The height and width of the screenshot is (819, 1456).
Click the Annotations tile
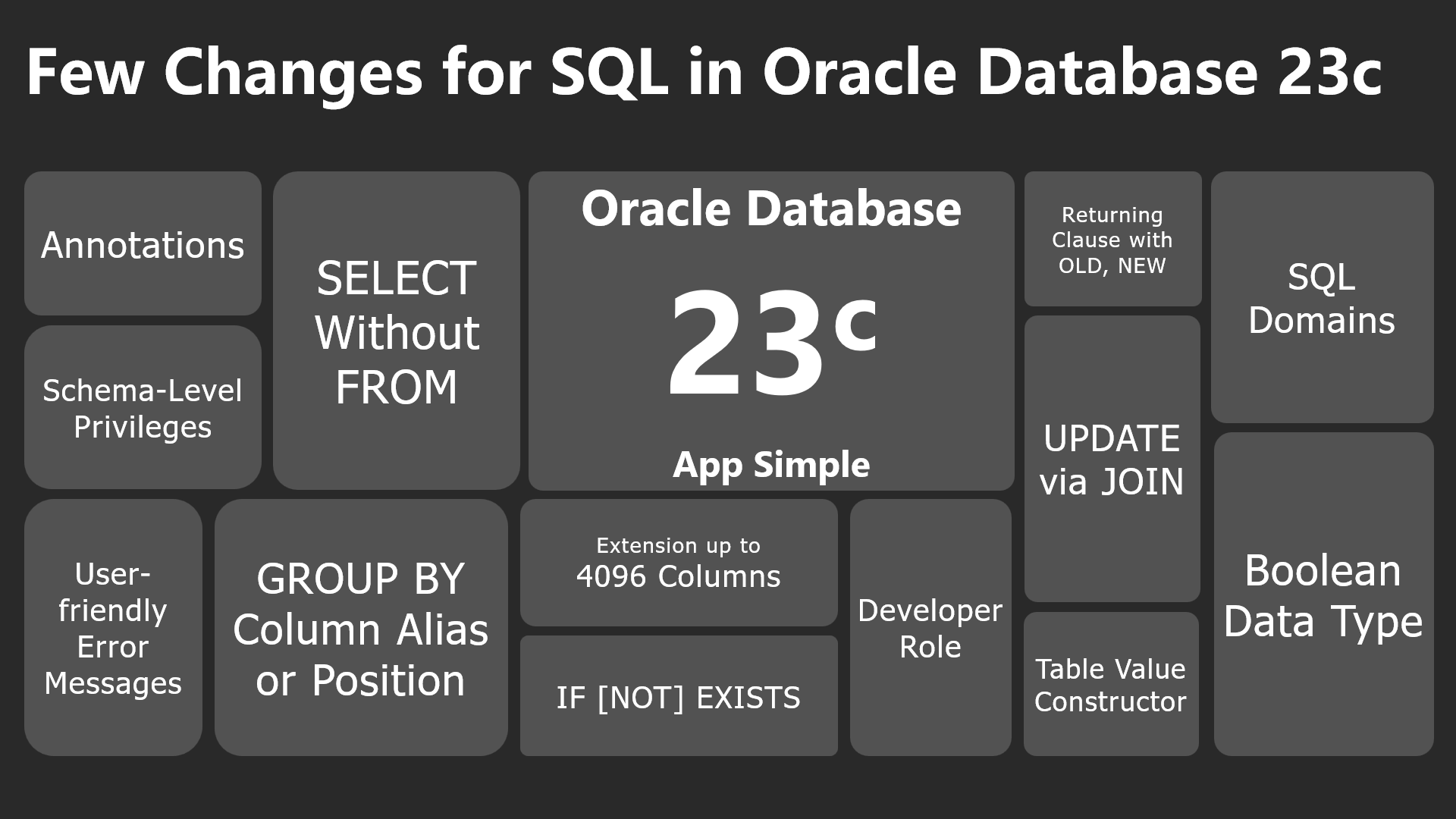pos(143,244)
